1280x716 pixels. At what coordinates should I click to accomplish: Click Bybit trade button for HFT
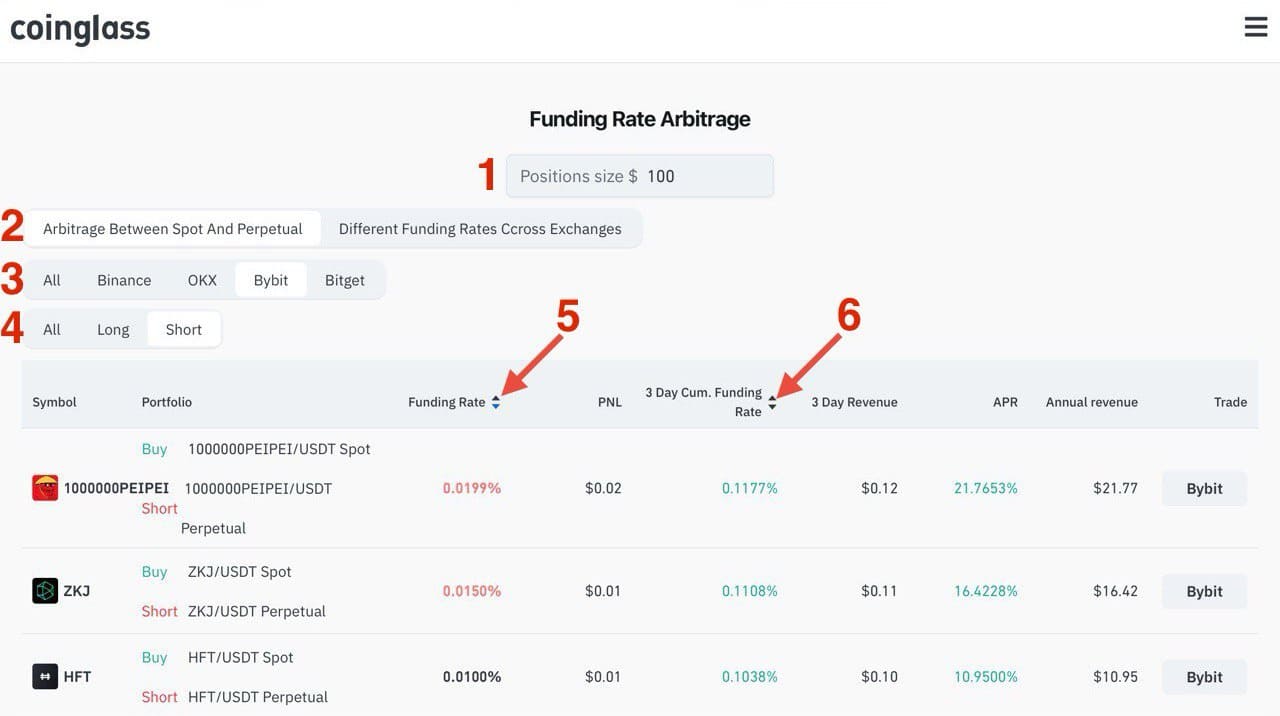(x=1204, y=677)
